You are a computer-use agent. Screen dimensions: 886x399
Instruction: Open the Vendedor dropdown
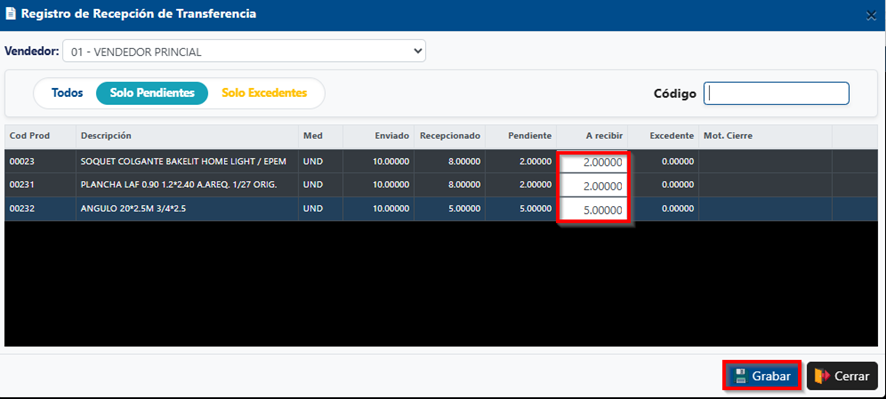point(244,51)
